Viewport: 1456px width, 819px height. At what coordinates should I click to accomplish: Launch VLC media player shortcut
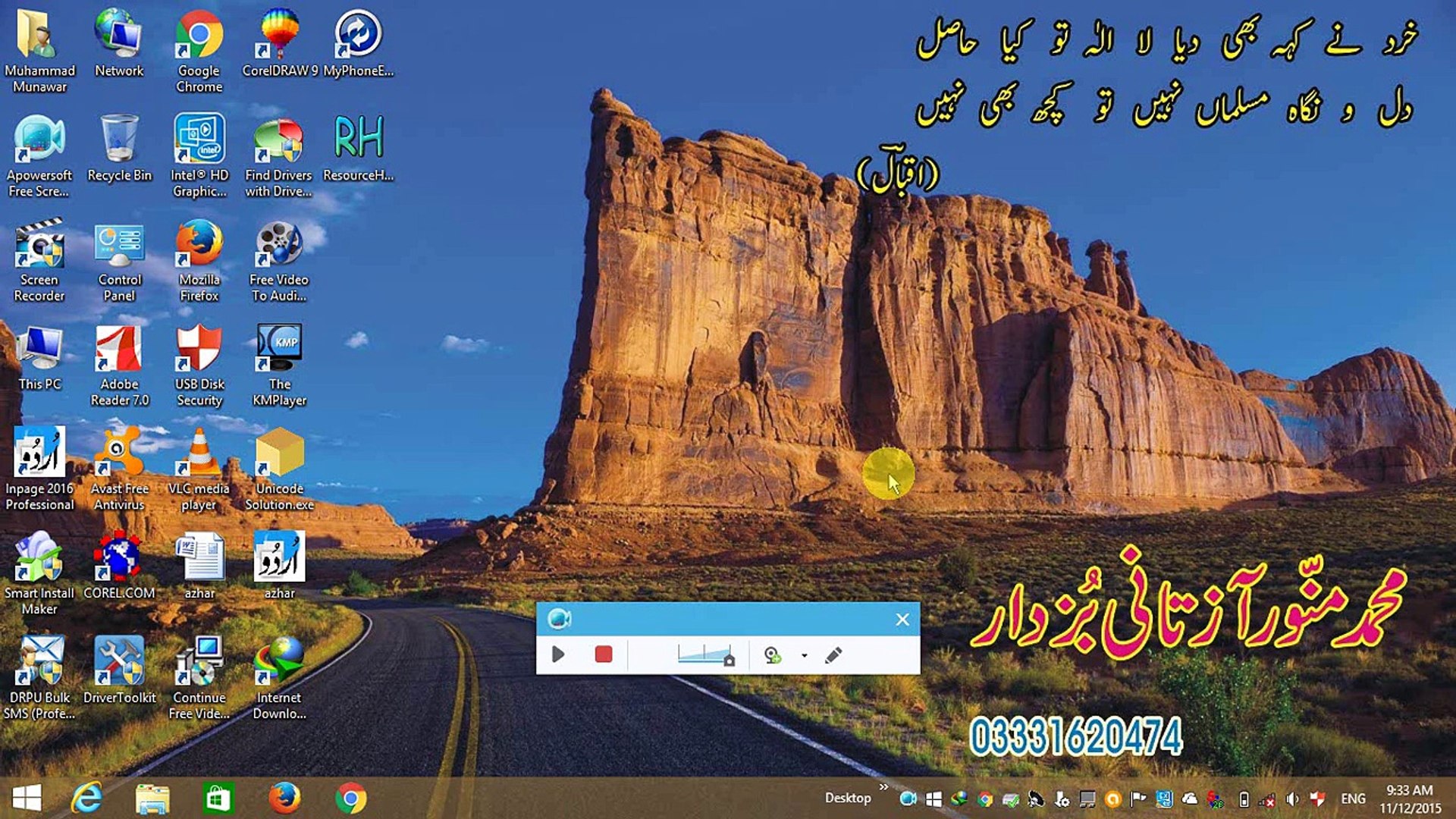(199, 468)
